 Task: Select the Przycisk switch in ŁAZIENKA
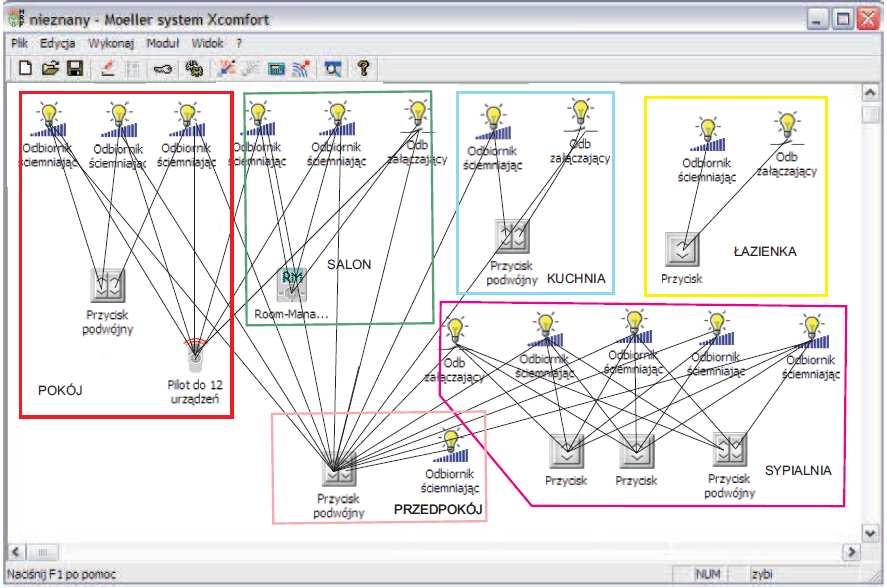[682, 249]
